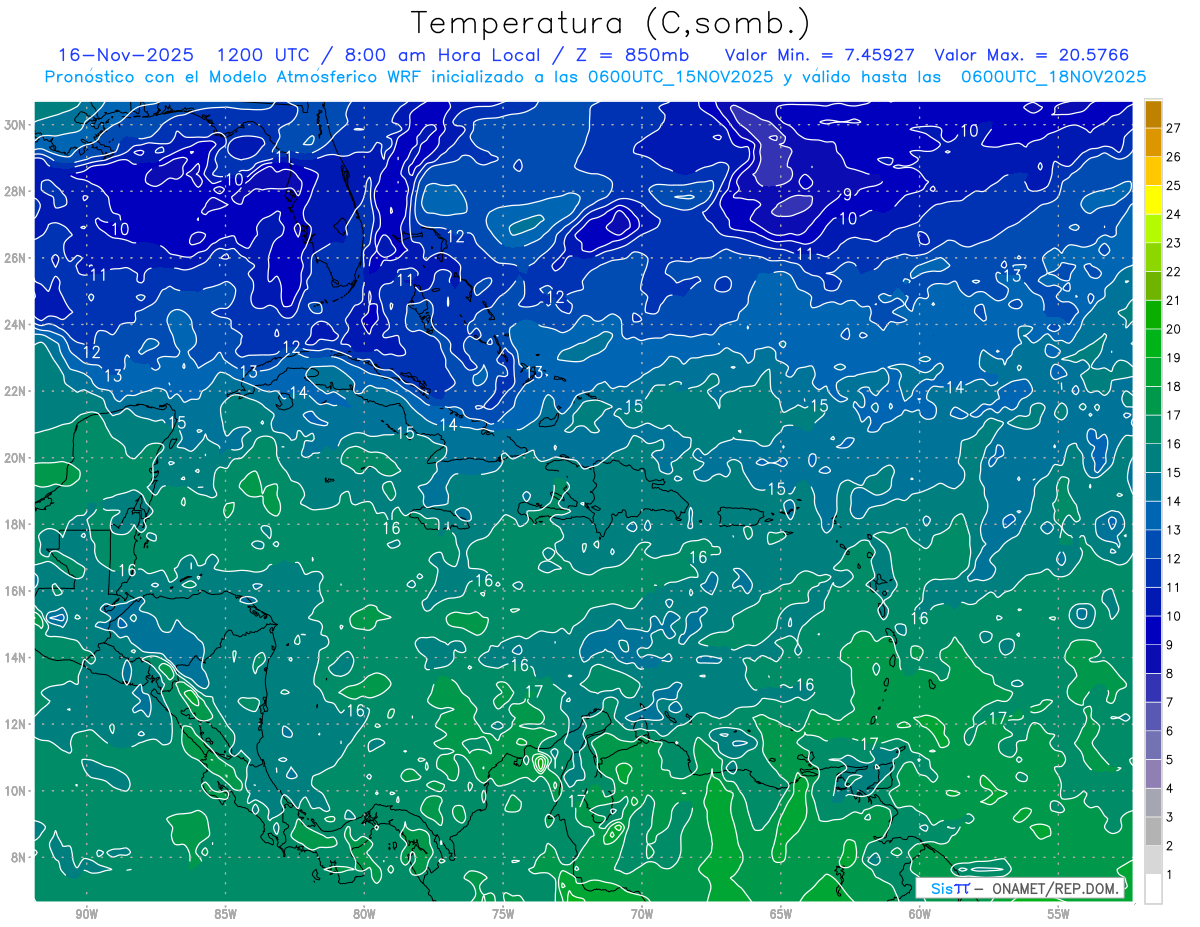The width and height of the screenshot is (1200, 927).
Task: Click the brown band atop the color bar
Action: point(1153,114)
